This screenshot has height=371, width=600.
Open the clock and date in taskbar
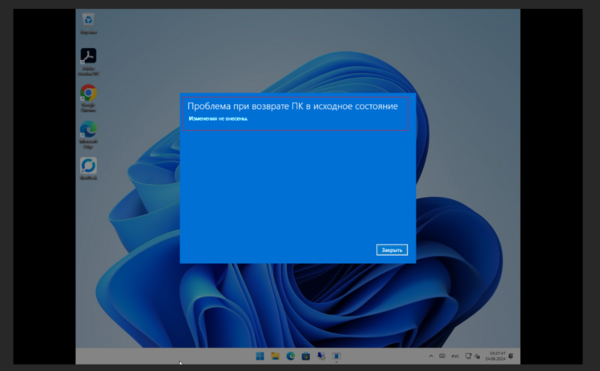coord(496,356)
